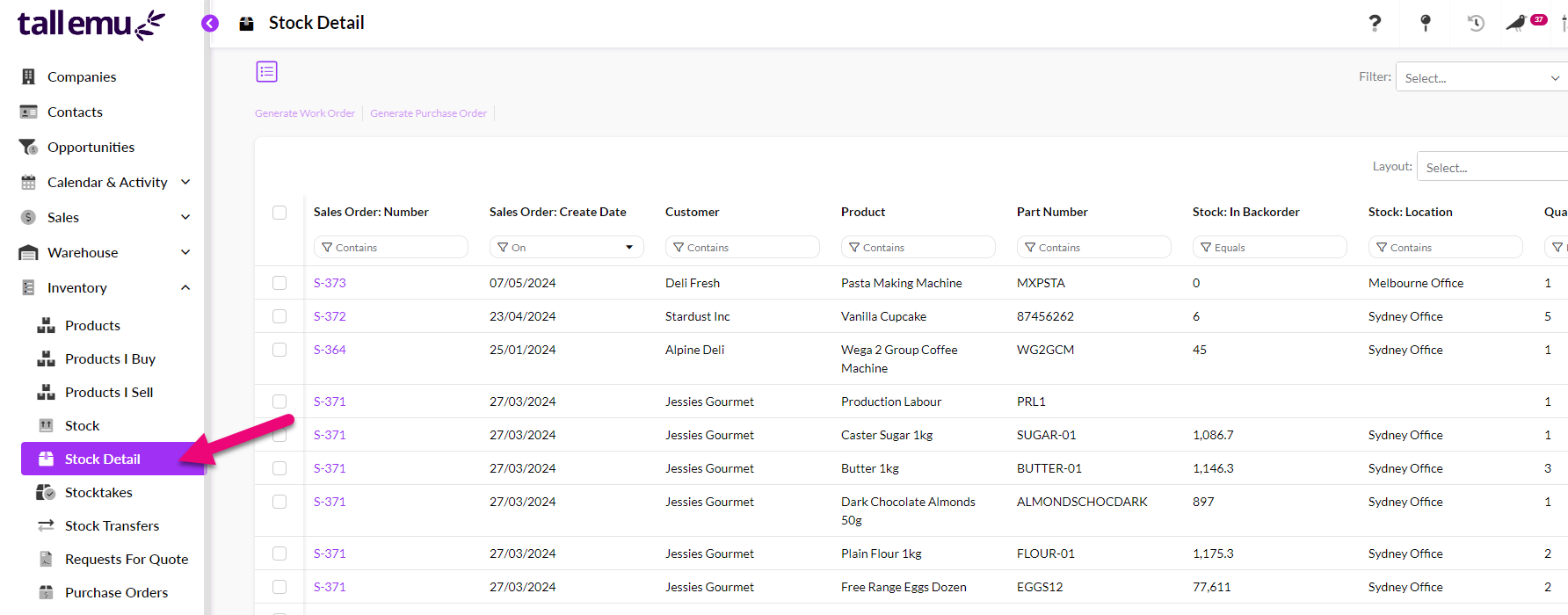Tick checkbox for Plain Flour 1kg row
Image resolution: width=1568 pixels, height=615 pixels.
pos(279,553)
